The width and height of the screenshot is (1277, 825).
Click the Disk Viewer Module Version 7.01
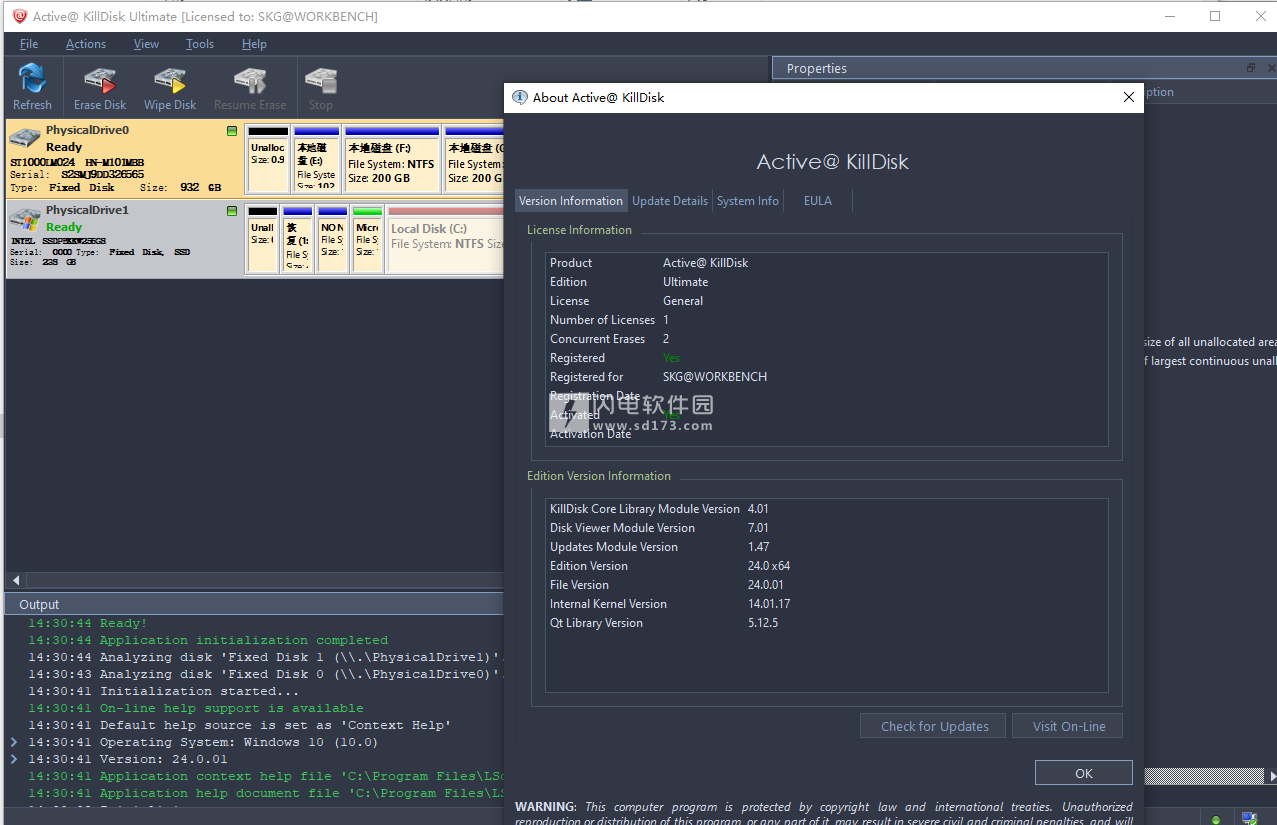758,528
